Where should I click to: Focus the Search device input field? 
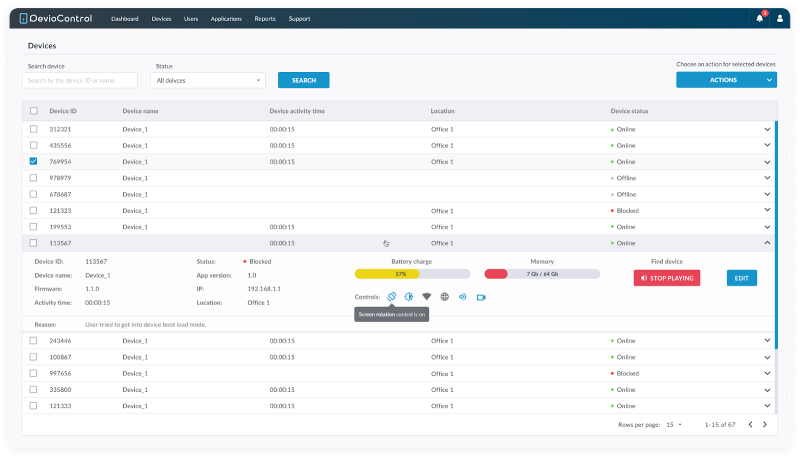[80, 80]
